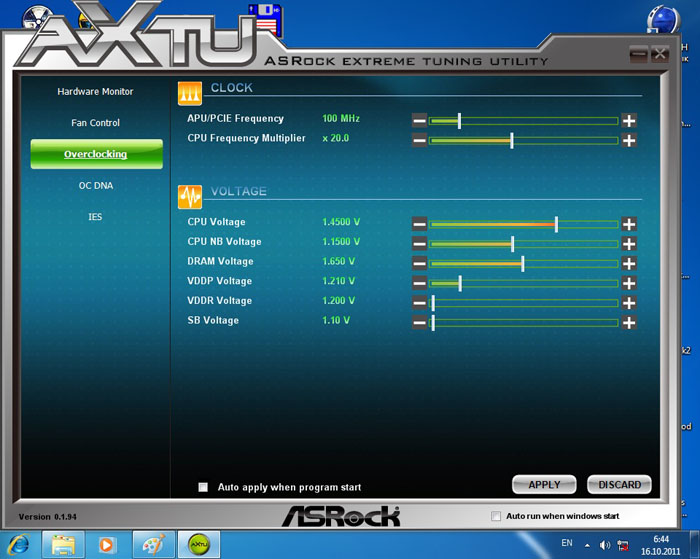Click the SB Voltage slider handle

(x=433, y=322)
